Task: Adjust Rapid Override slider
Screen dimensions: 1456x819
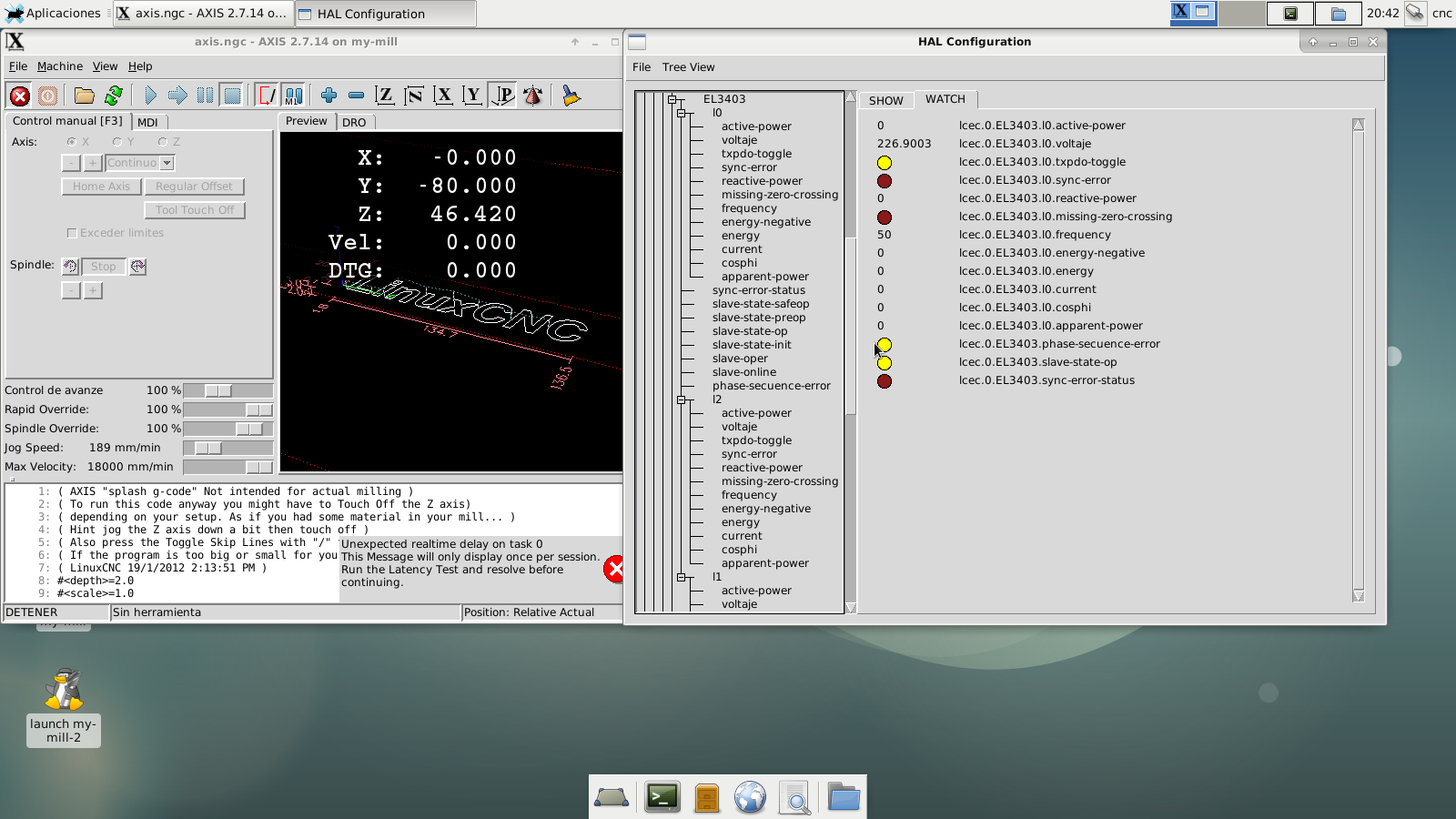Action: (x=227, y=409)
